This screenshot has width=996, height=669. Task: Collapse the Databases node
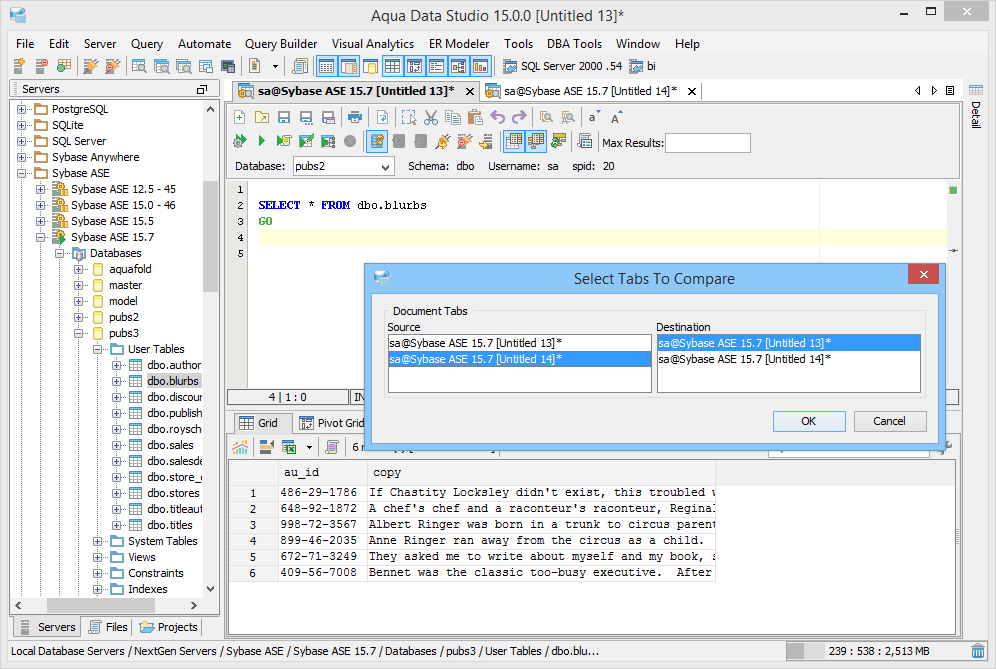coord(60,253)
